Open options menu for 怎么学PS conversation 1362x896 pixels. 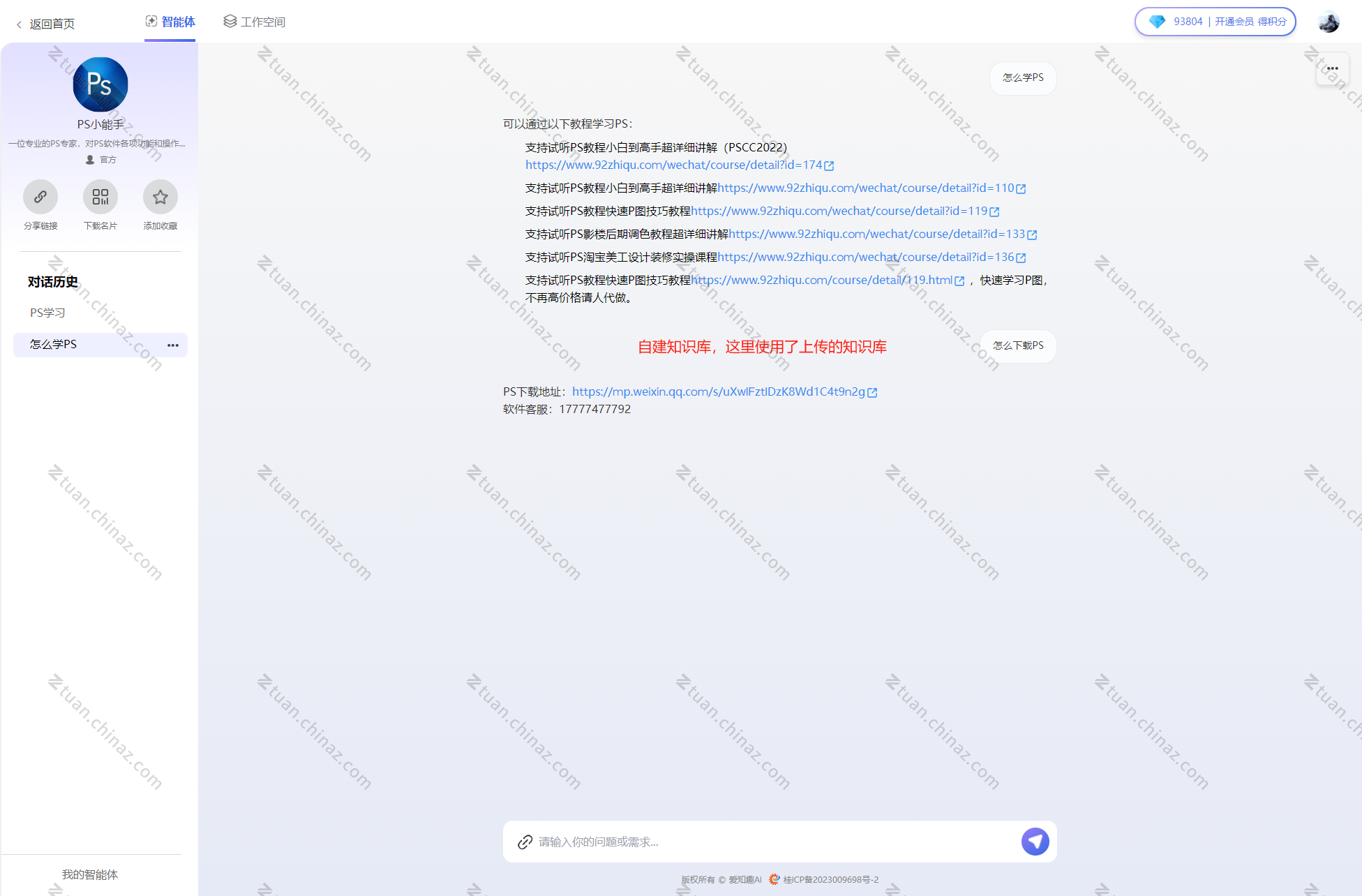pyautogui.click(x=172, y=345)
